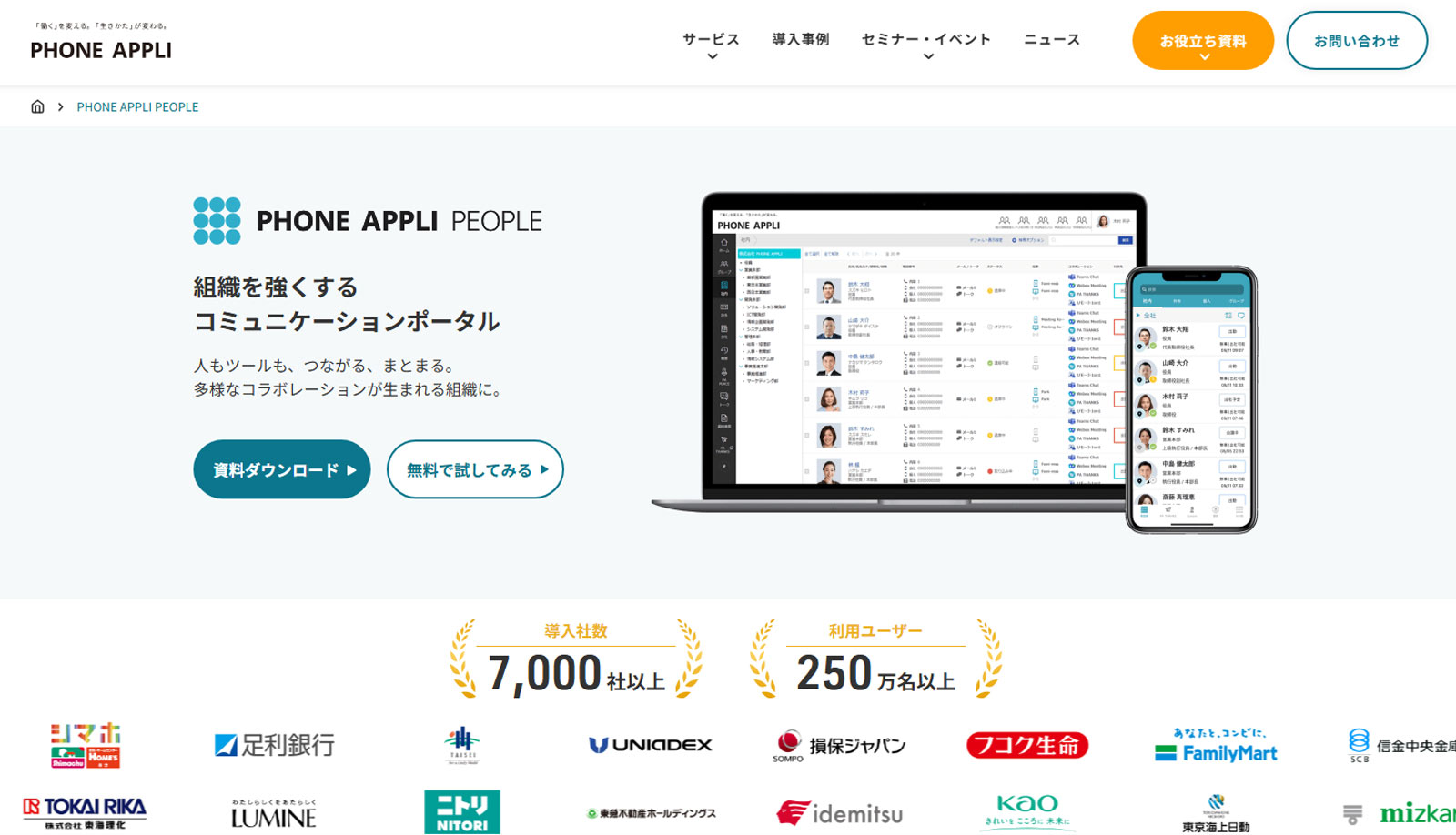Select the home icon in the portal sidebar
This screenshot has height=835, width=1456.
coord(723,243)
